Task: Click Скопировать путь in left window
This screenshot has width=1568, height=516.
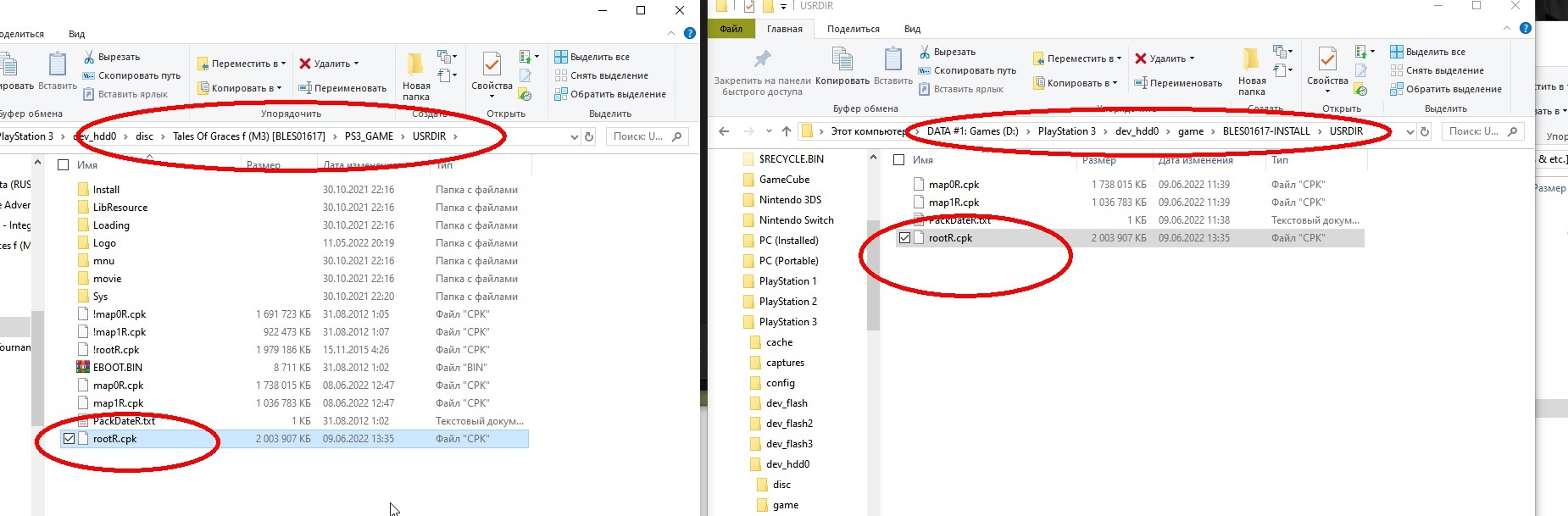Action: 131,75
